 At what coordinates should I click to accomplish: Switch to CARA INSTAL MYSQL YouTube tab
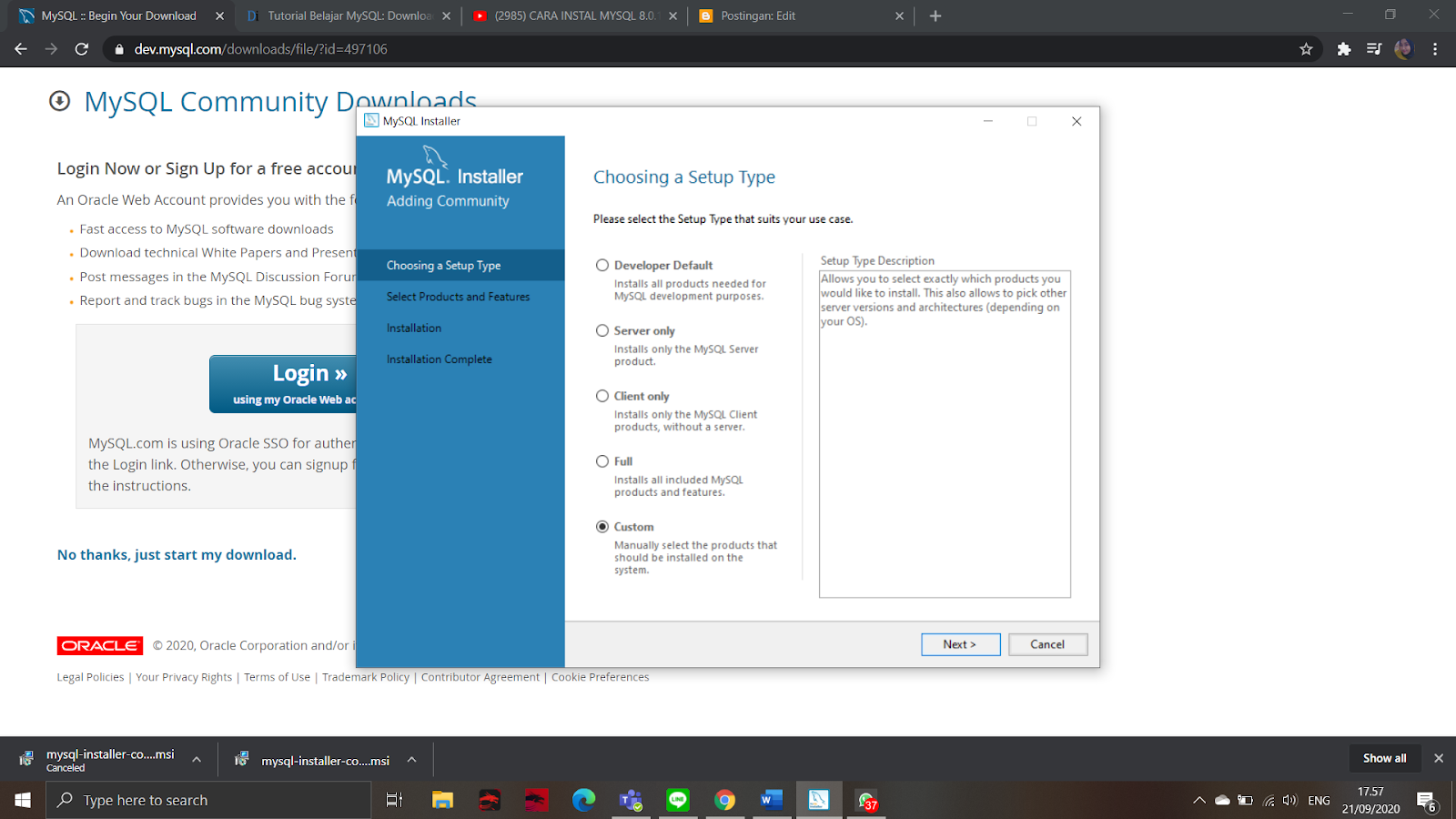575,15
